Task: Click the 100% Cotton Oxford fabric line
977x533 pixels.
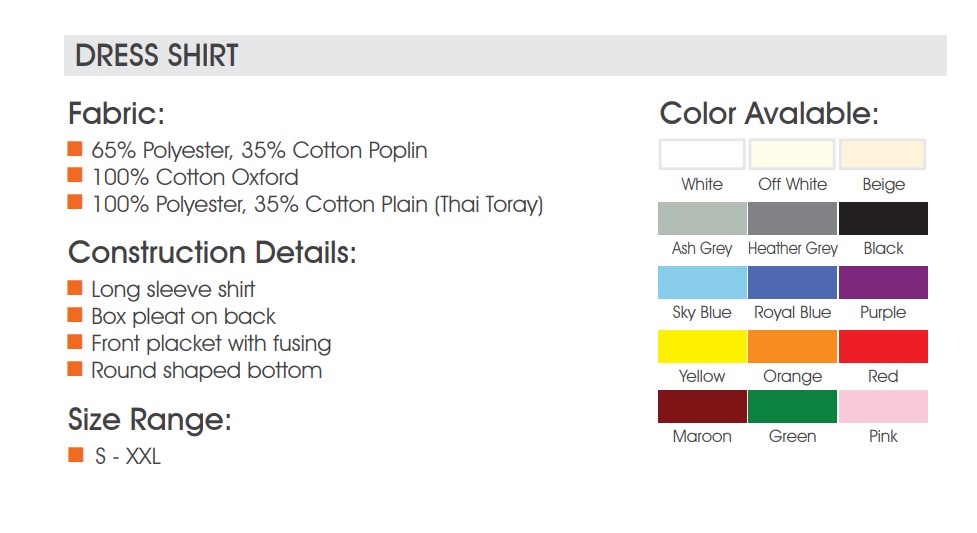Action: [x=195, y=177]
